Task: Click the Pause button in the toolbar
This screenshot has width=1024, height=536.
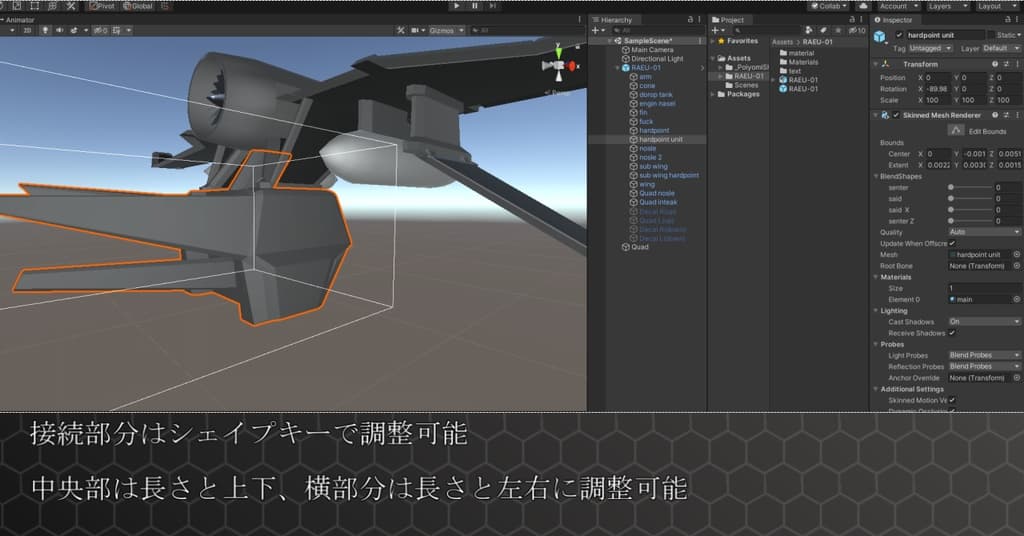Action: [474, 5]
